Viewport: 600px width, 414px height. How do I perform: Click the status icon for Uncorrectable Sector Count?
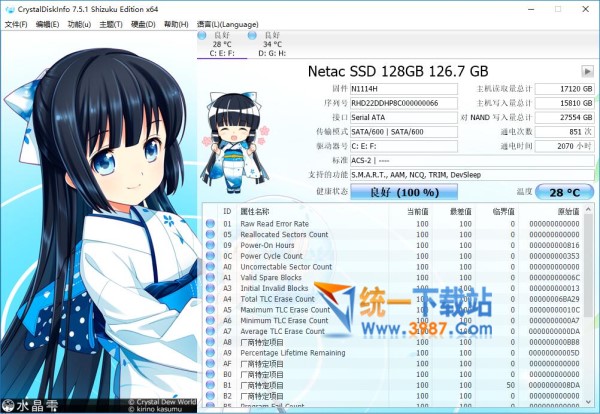click(x=210, y=266)
